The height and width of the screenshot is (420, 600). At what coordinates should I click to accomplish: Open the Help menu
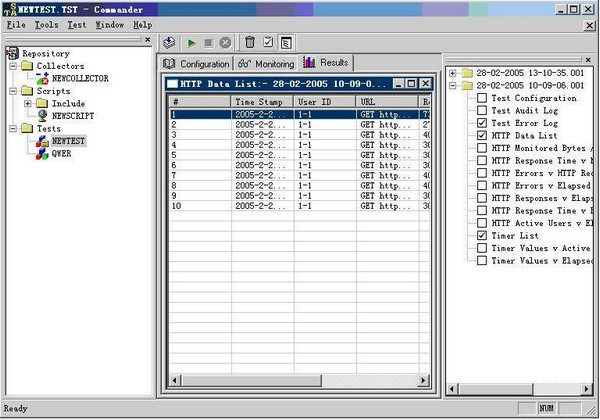click(x=143, y=25)
